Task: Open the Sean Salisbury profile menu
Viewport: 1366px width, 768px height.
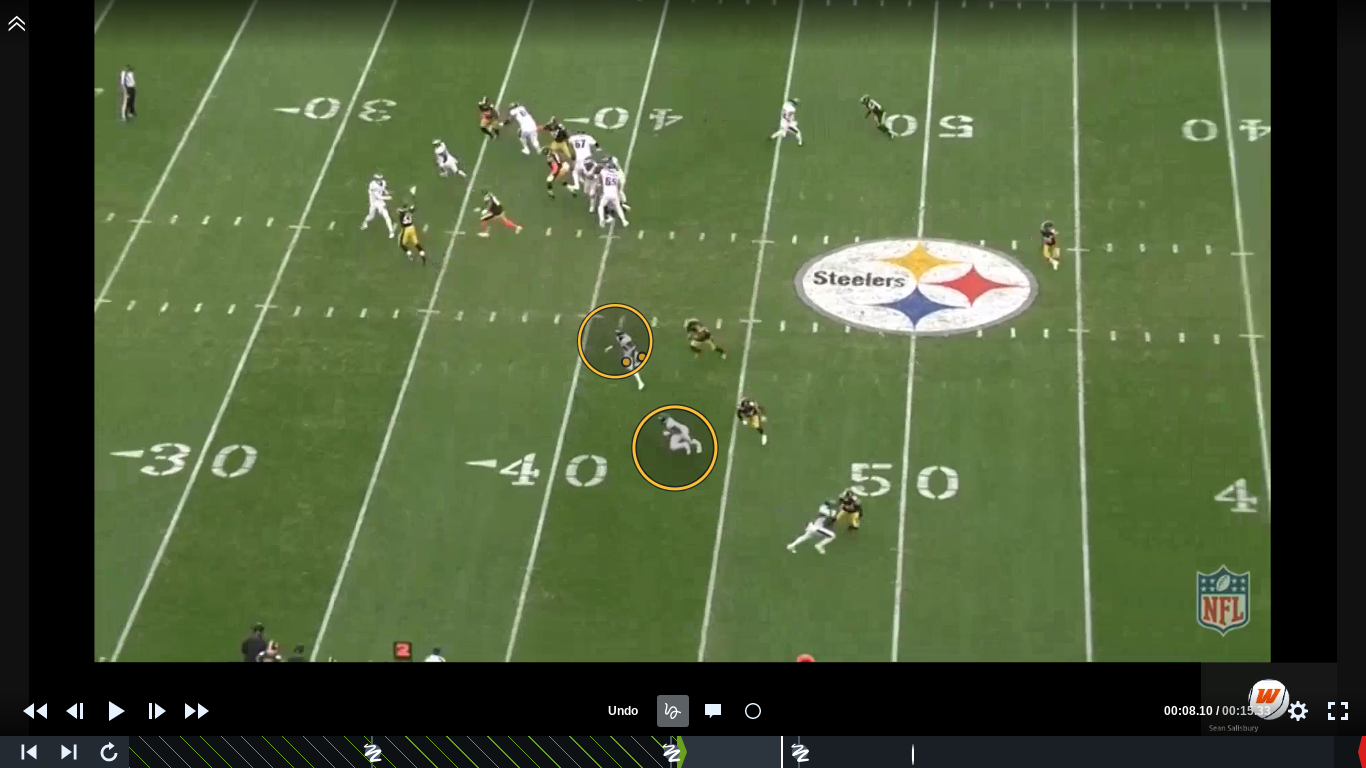Action: (x=1267, y=699)
